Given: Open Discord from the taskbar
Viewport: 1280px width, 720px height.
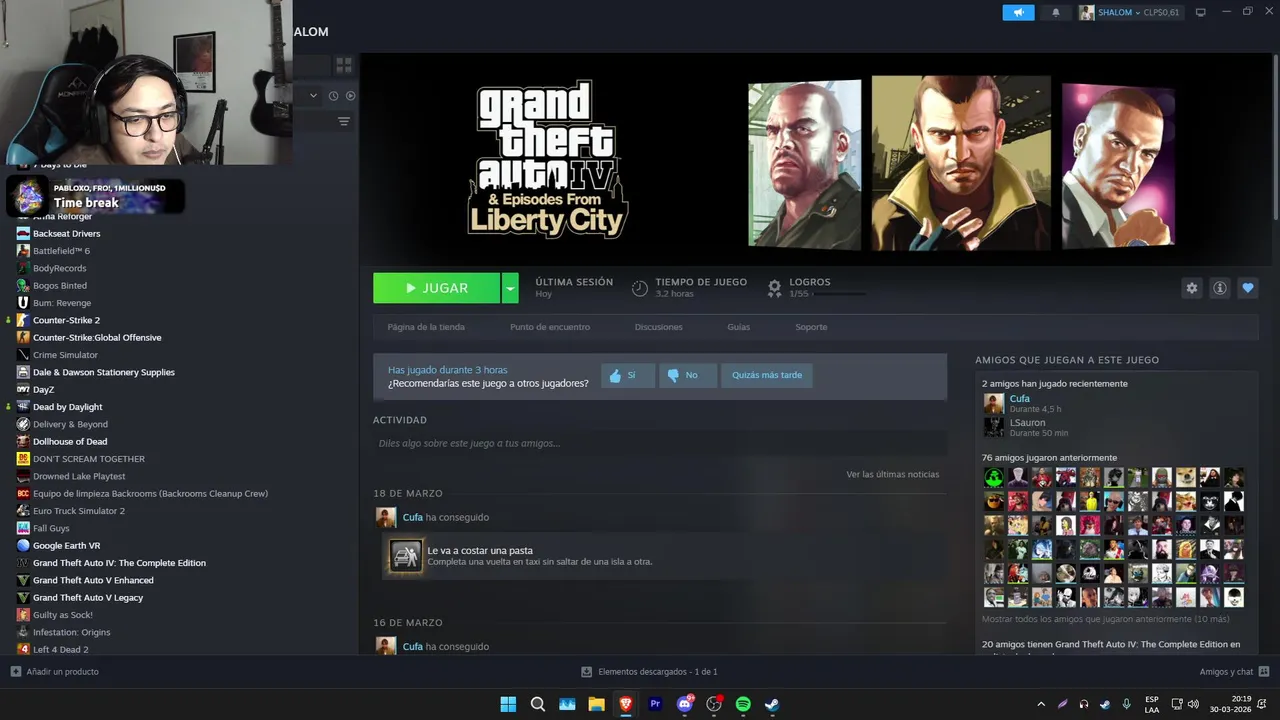Looking at the screenshot, I should click(685, 704).
